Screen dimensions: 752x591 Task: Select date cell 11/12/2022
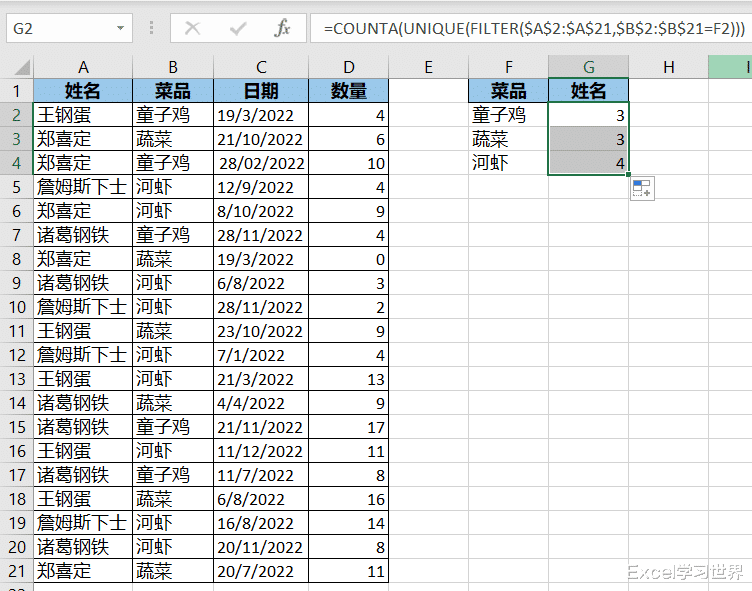[261, 450]
